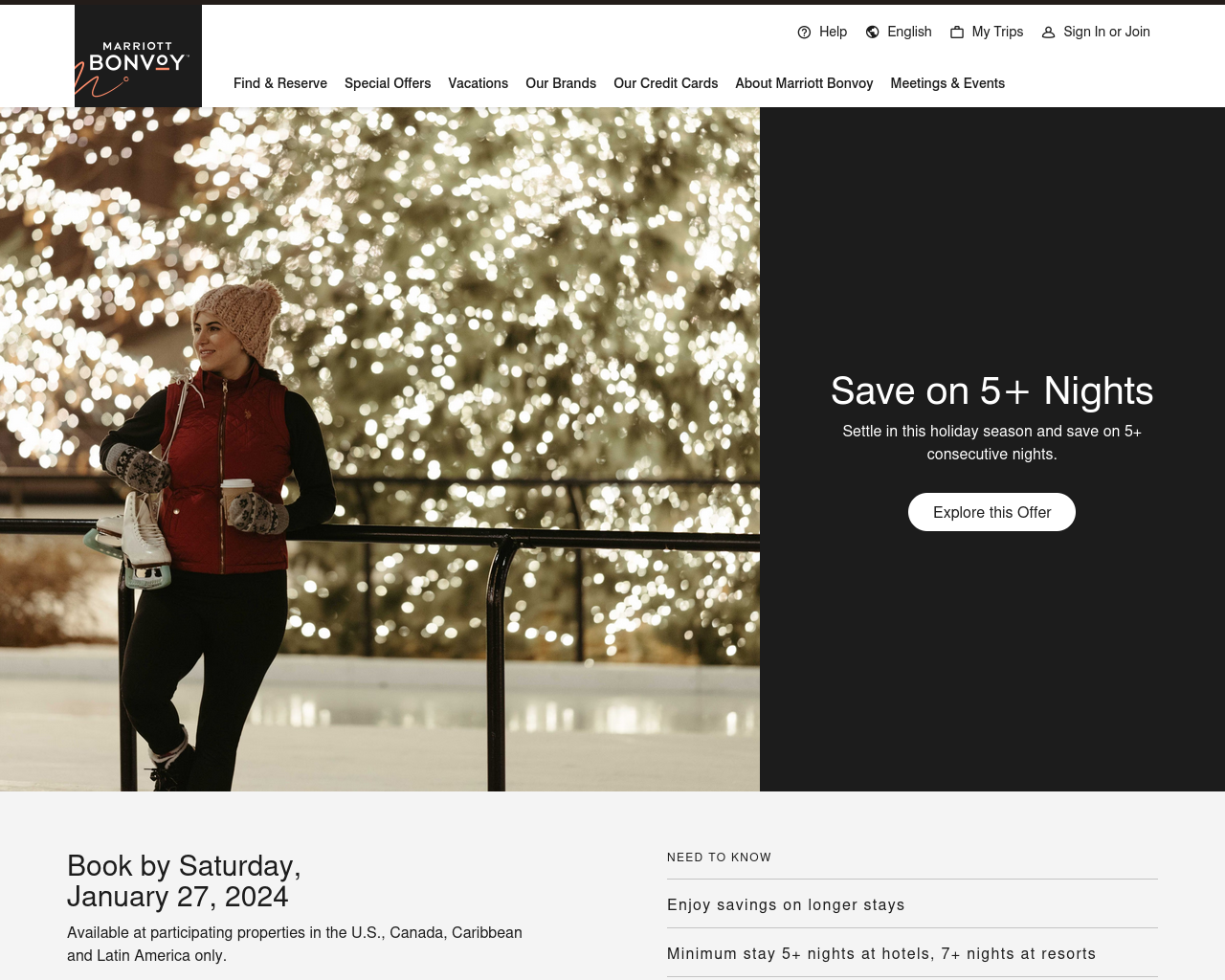This screenshot has width=1225, height=980.
Task: Click the Sign In person icon
Action: [1048, 33]
